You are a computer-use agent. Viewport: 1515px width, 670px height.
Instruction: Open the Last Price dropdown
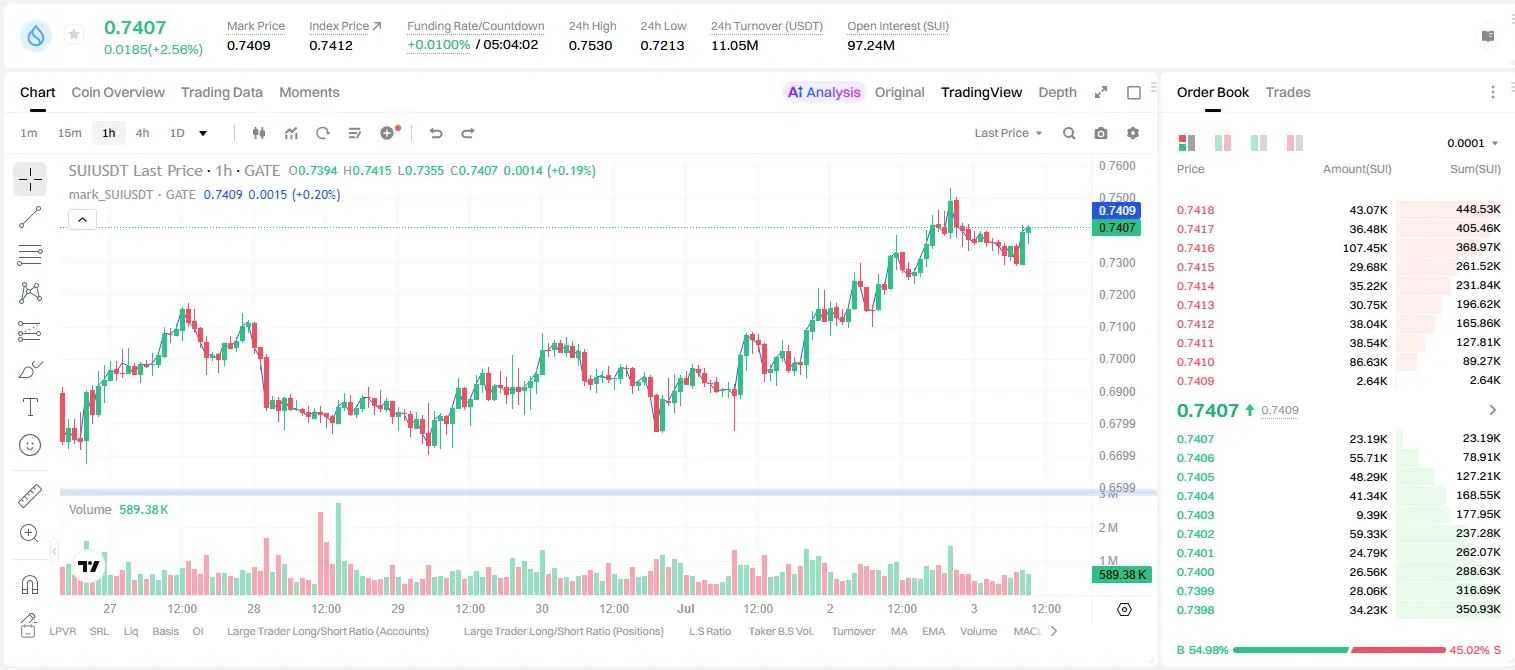point(1008,133)
